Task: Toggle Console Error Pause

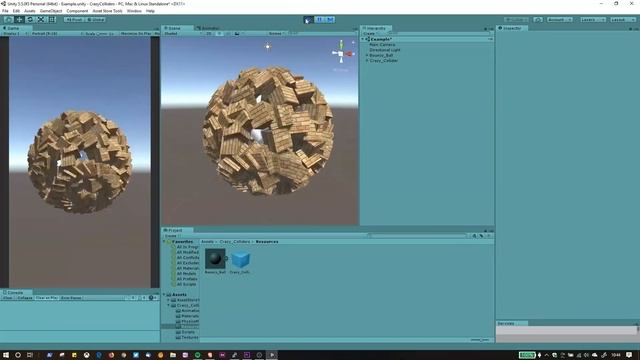Action: [71, 298]
